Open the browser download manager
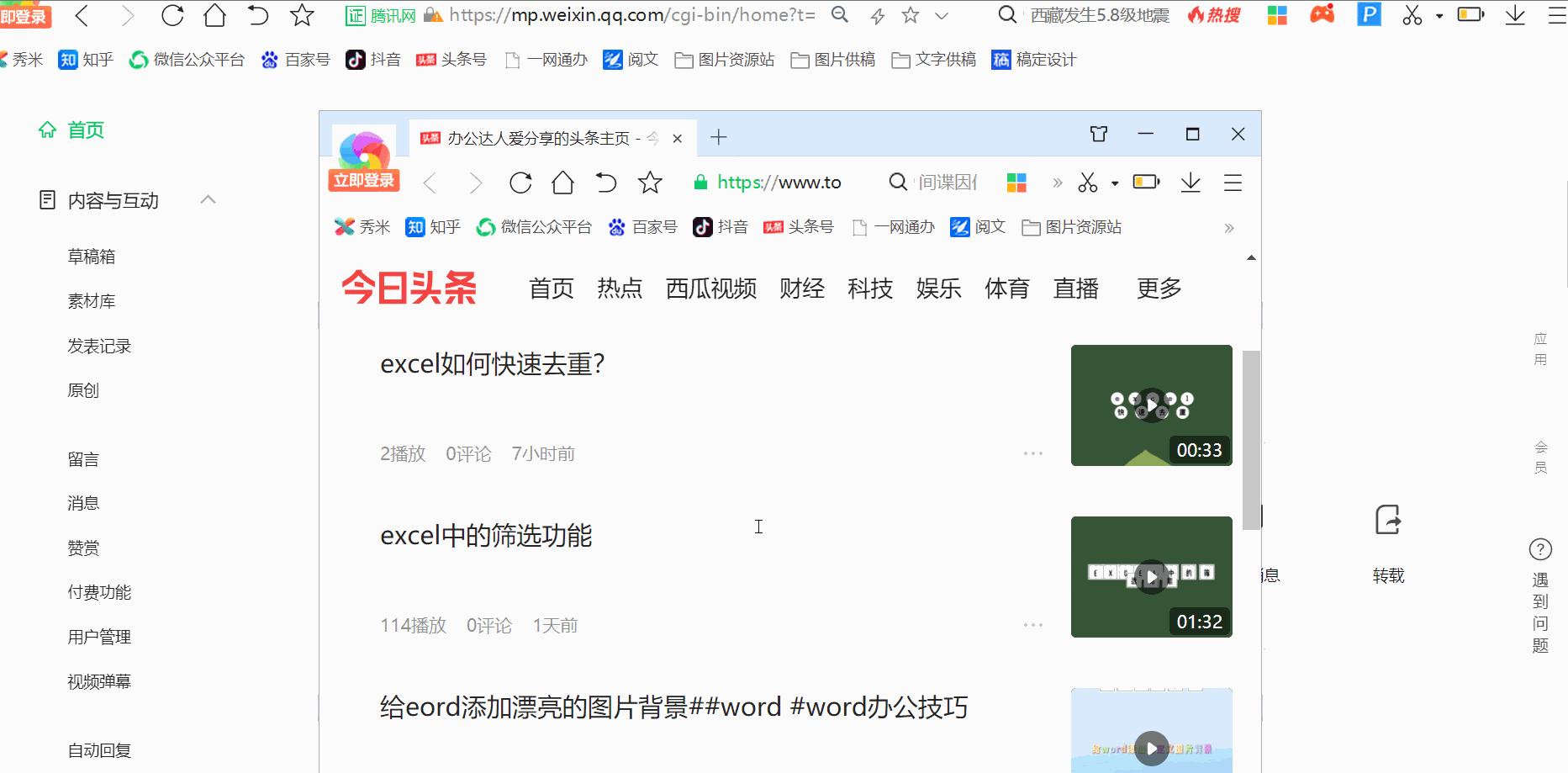This screenshot has height=773, width=1568. click(x=1516, y=14)
